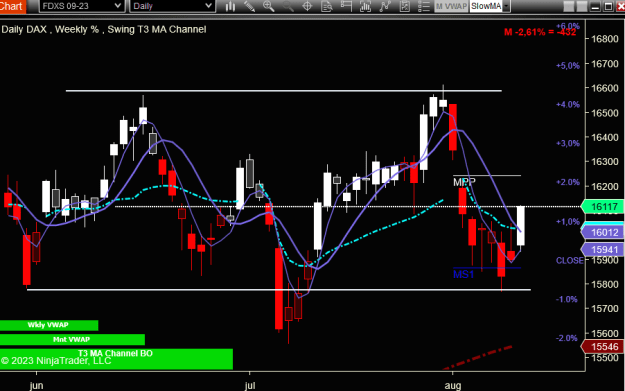Open the data box icon
The width and height of the screenshot is (625, 391).
pyautogui.click(x=327, y=6)
